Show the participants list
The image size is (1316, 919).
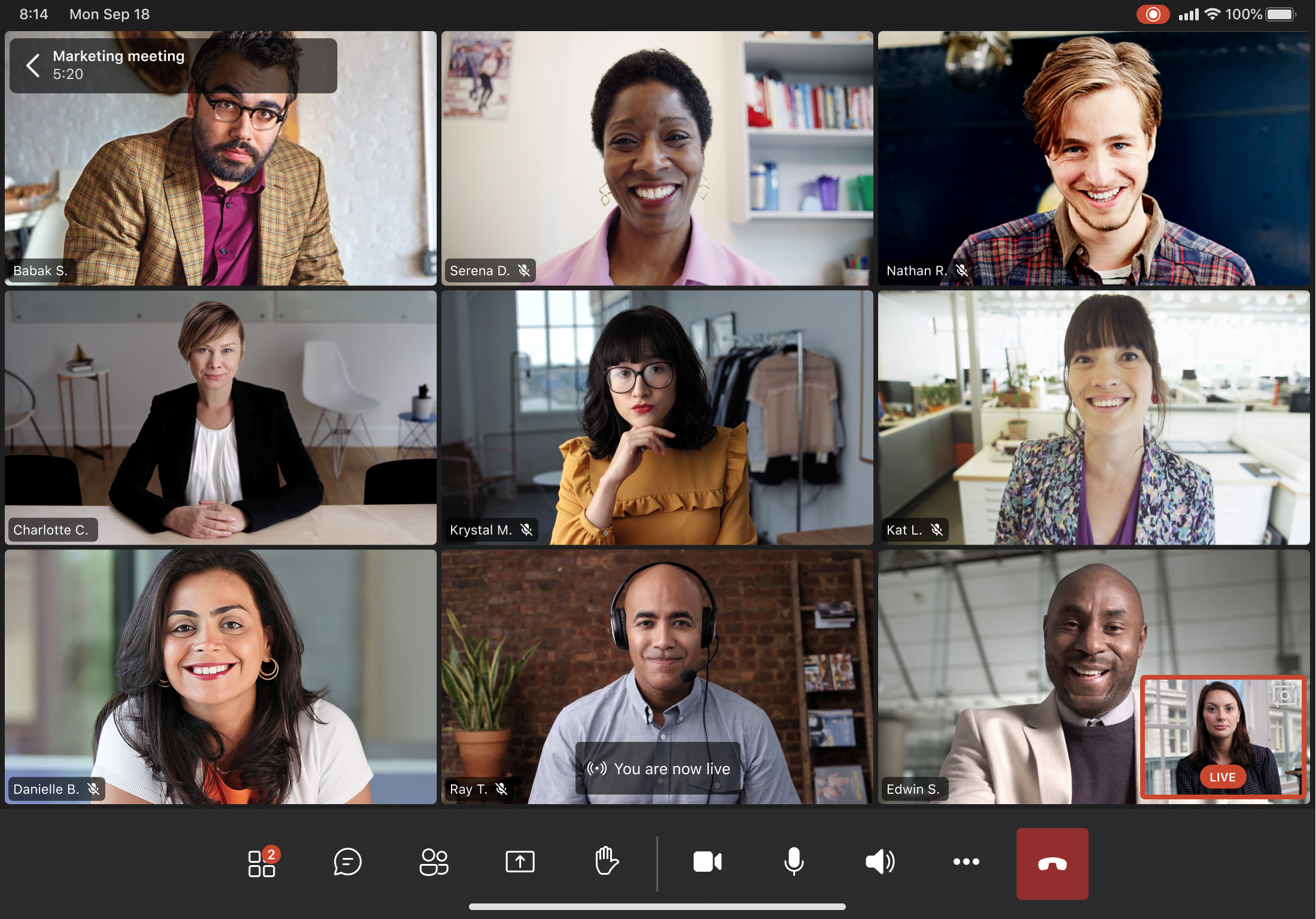(x=434, y=862)
